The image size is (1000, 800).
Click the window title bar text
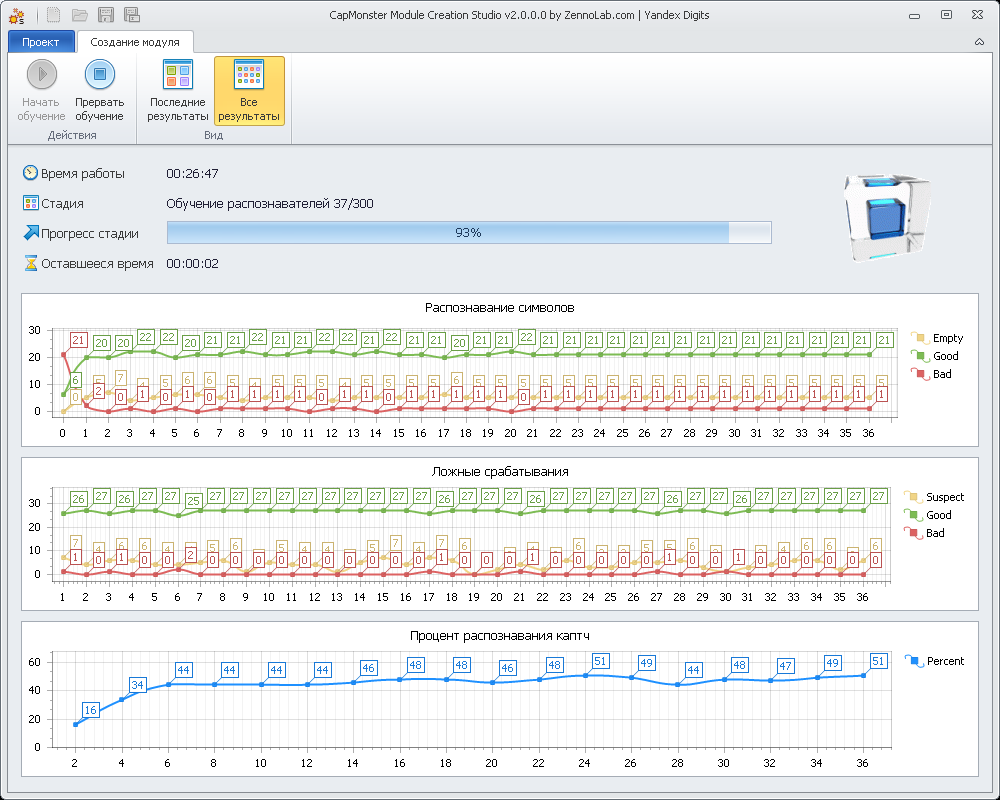coord(519,15)
